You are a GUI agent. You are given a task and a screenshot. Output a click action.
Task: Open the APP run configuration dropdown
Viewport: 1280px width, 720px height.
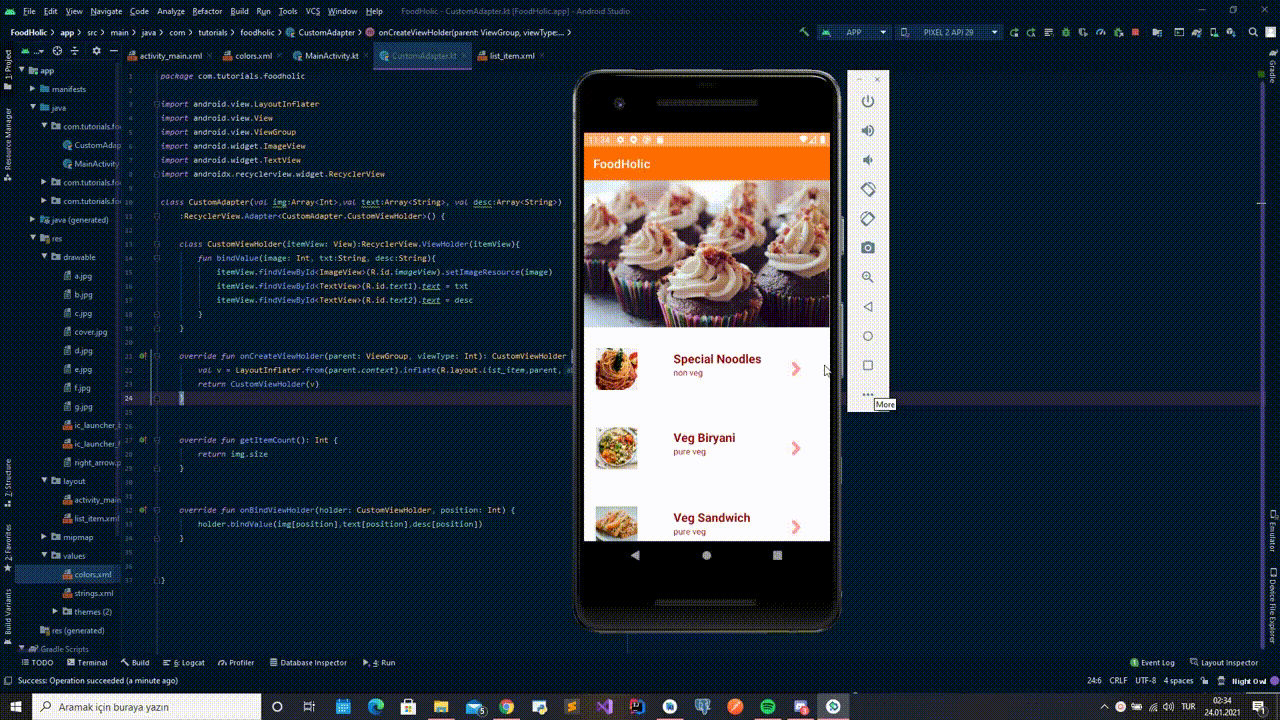click(x=855, y=32)
